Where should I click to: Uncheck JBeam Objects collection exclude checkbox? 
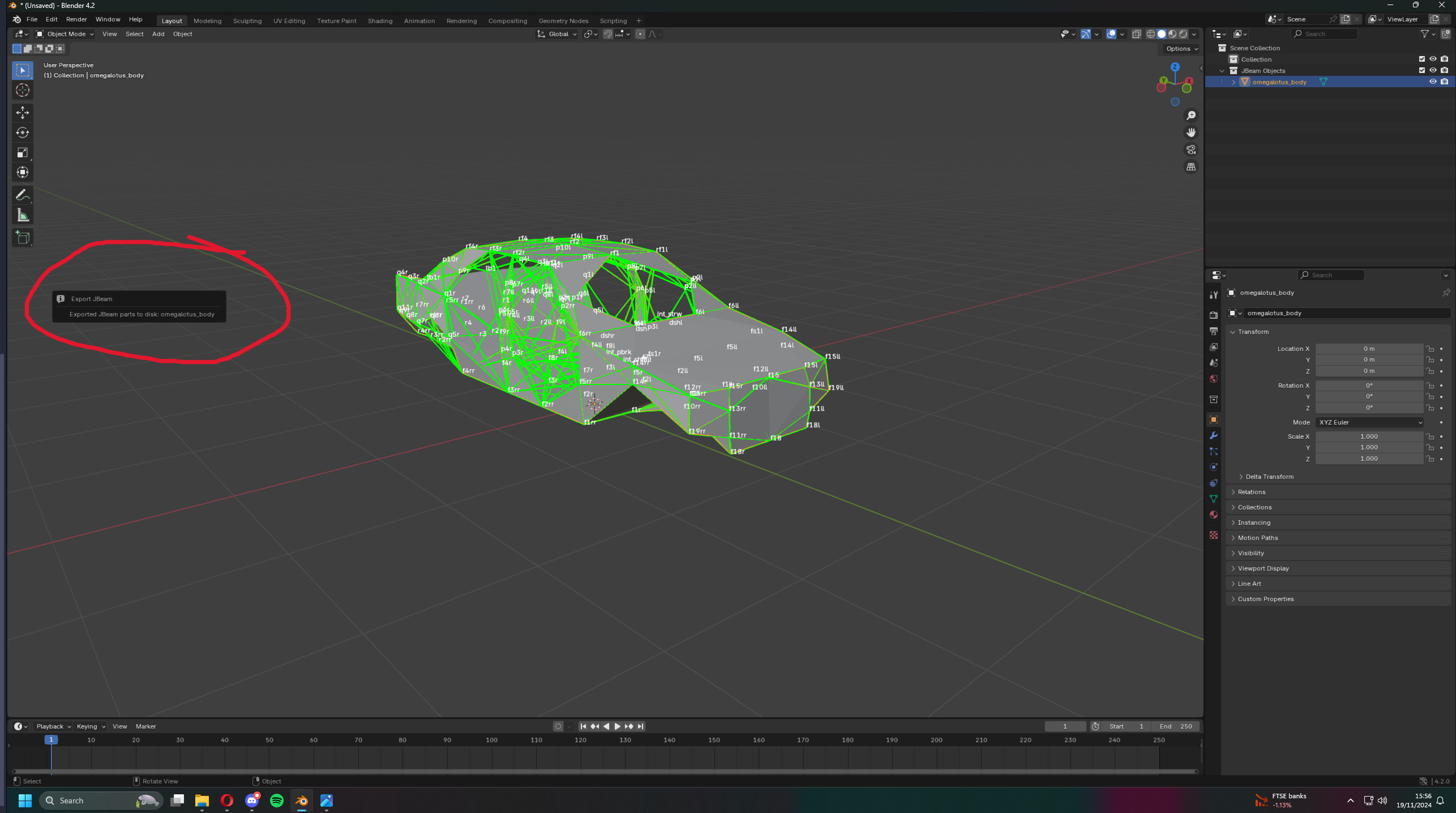pos(1421,70)
